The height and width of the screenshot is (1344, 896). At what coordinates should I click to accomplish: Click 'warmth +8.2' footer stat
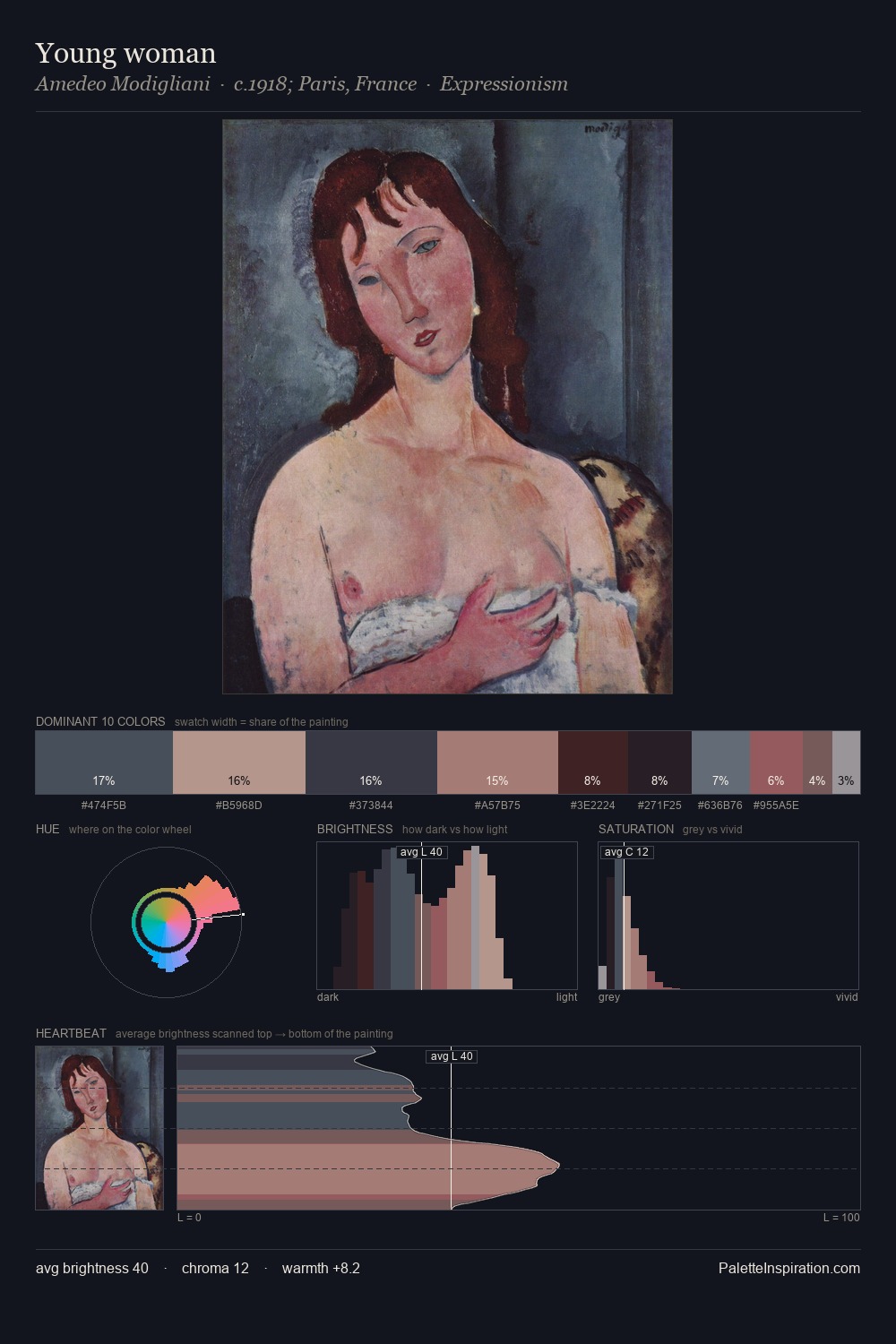pos(321,1268)
